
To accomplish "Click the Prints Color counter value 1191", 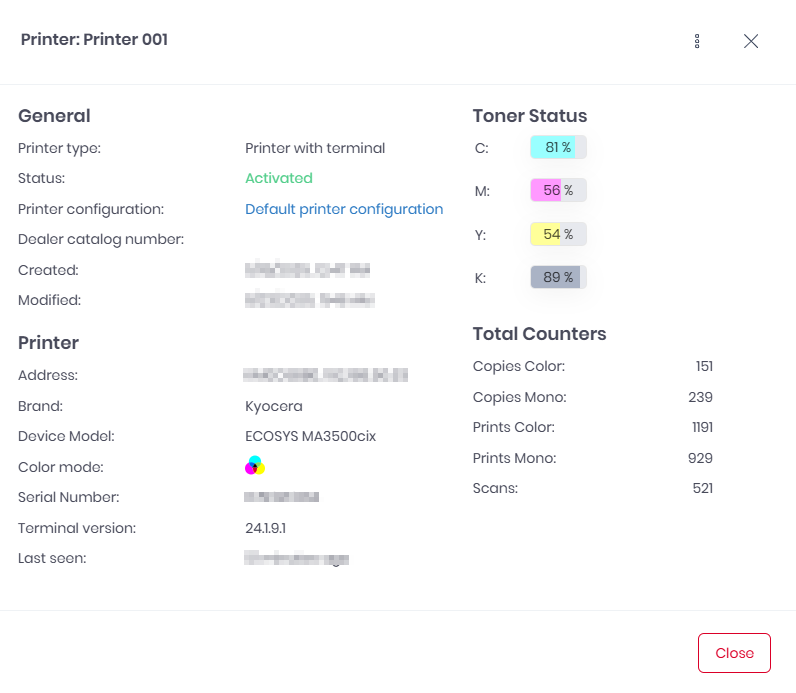I will [700, 427].
